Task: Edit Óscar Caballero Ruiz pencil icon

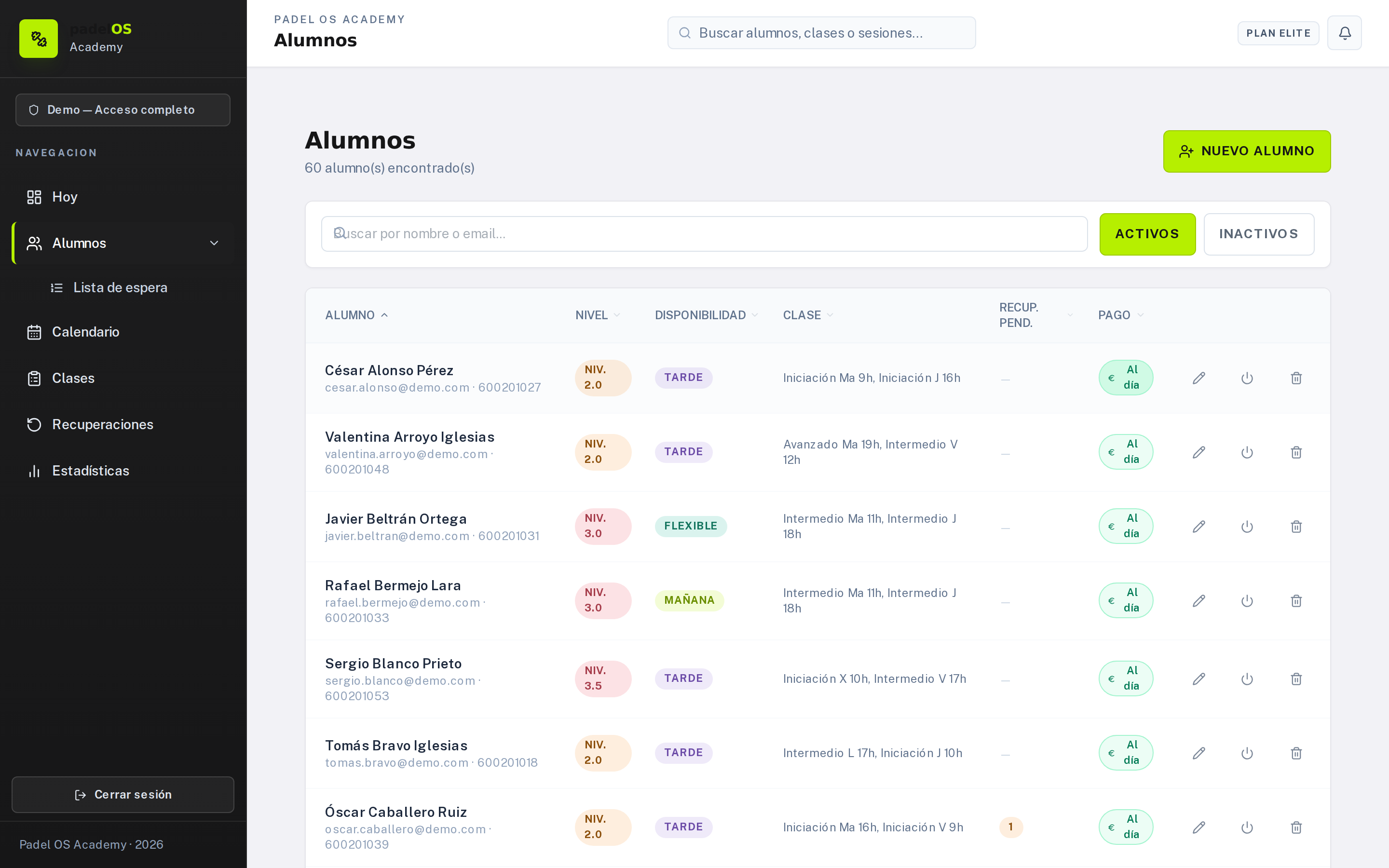Action: [1198, 827]
